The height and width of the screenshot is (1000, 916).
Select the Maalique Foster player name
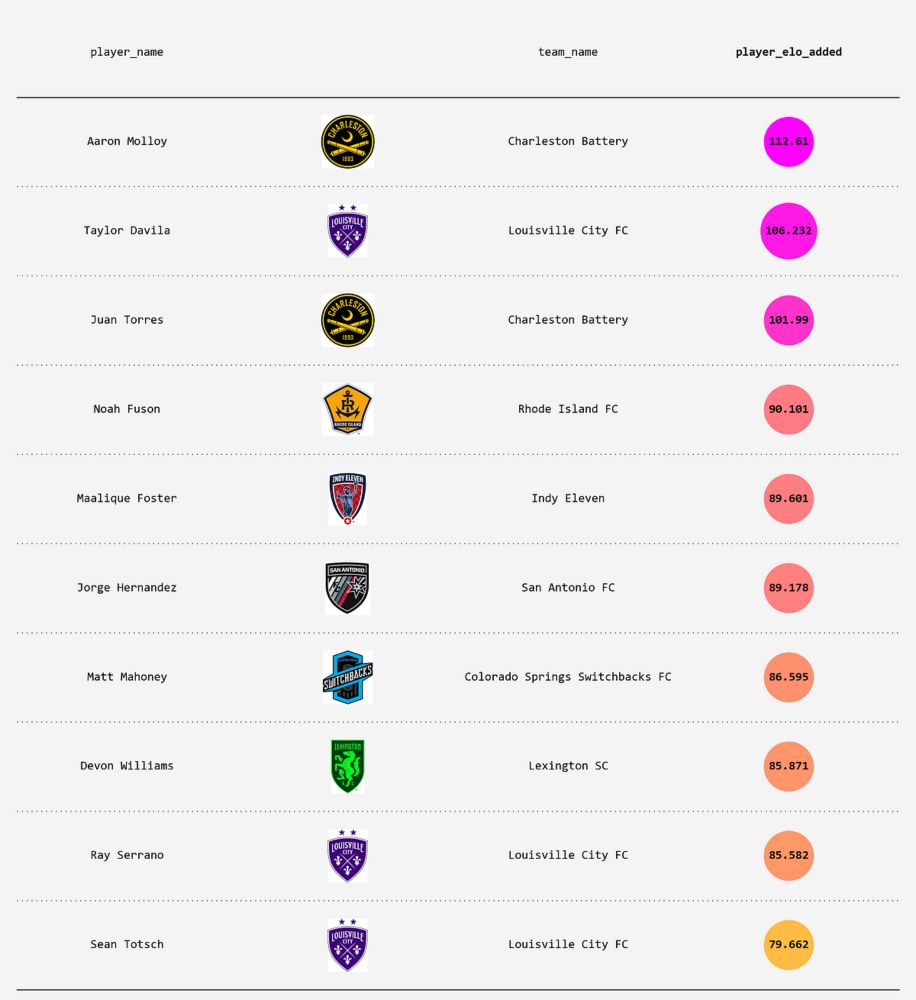[x=127, y=498]
